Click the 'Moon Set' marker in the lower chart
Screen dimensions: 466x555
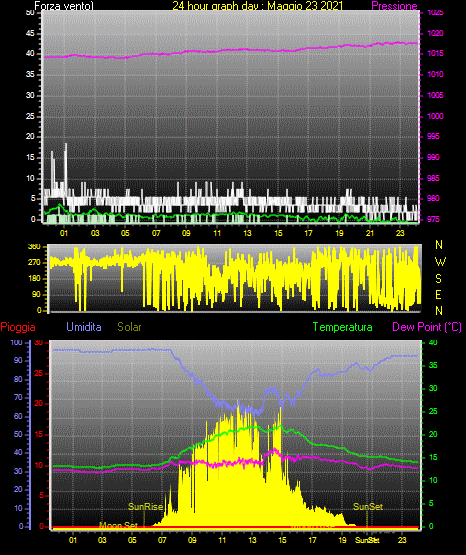point(118,525)
